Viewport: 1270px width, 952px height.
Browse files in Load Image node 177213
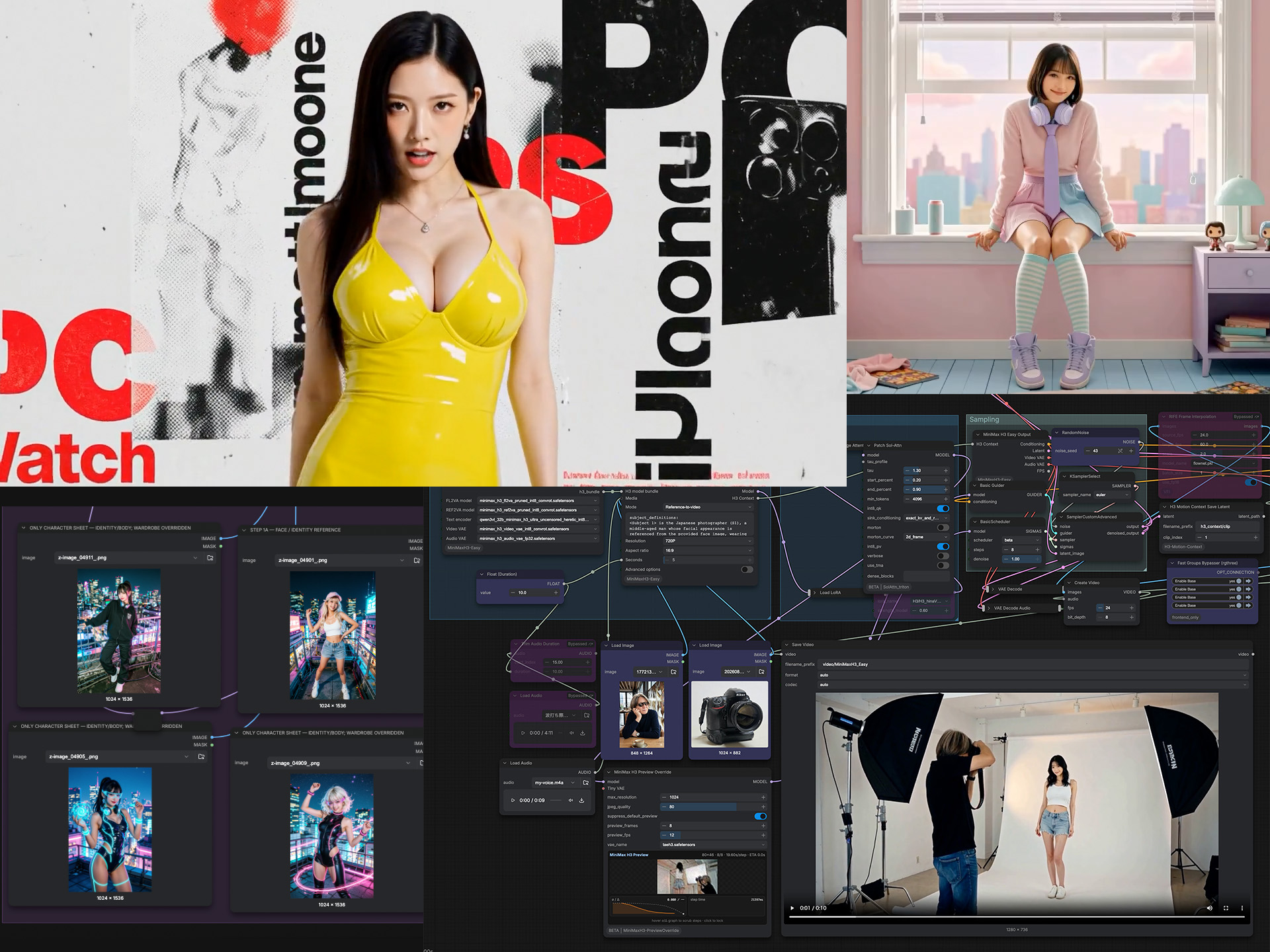[x=673, y=672]
